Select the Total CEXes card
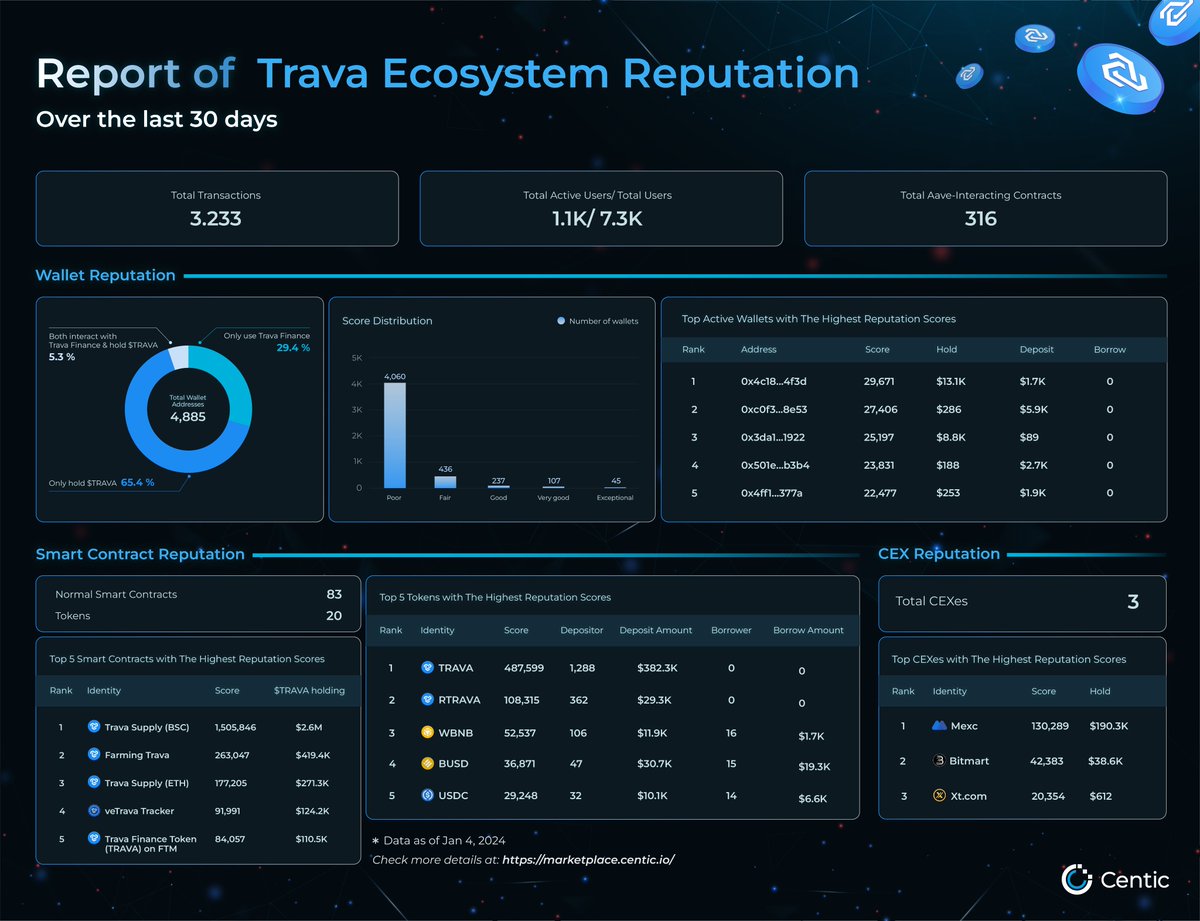The image size is (1200, 921). click(1022, 602)
